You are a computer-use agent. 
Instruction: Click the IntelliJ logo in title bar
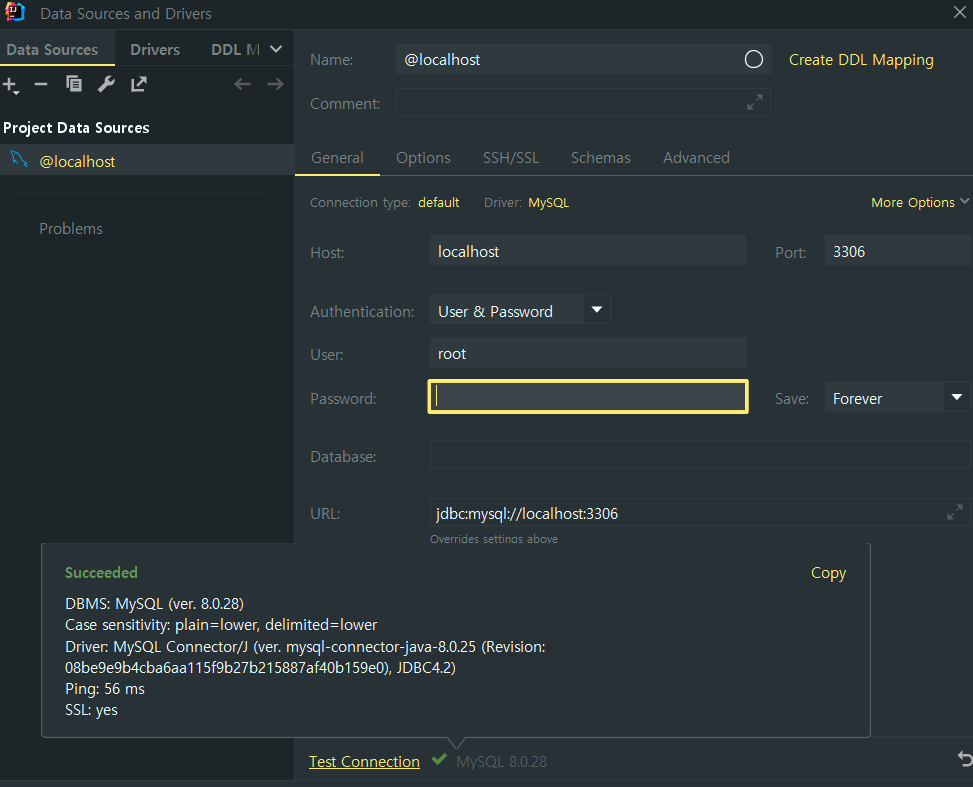click(x=14, y=12)
